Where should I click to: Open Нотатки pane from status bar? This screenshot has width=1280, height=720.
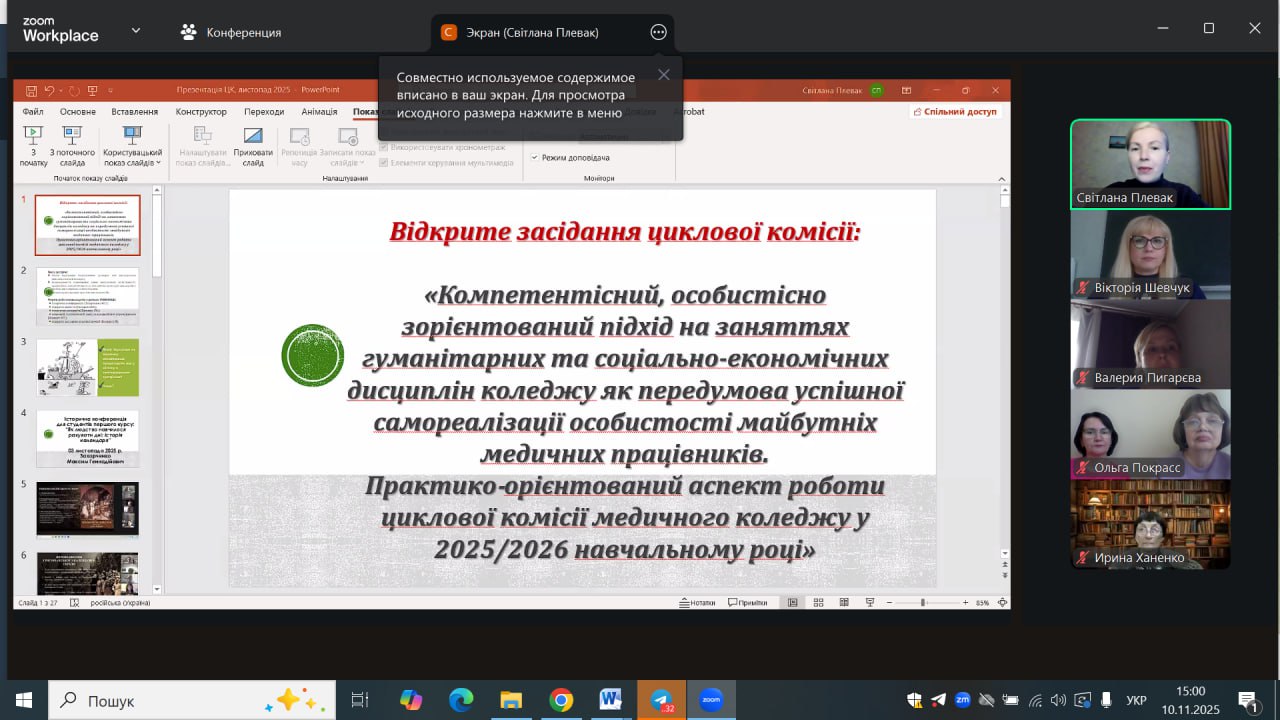pos(697,603)
